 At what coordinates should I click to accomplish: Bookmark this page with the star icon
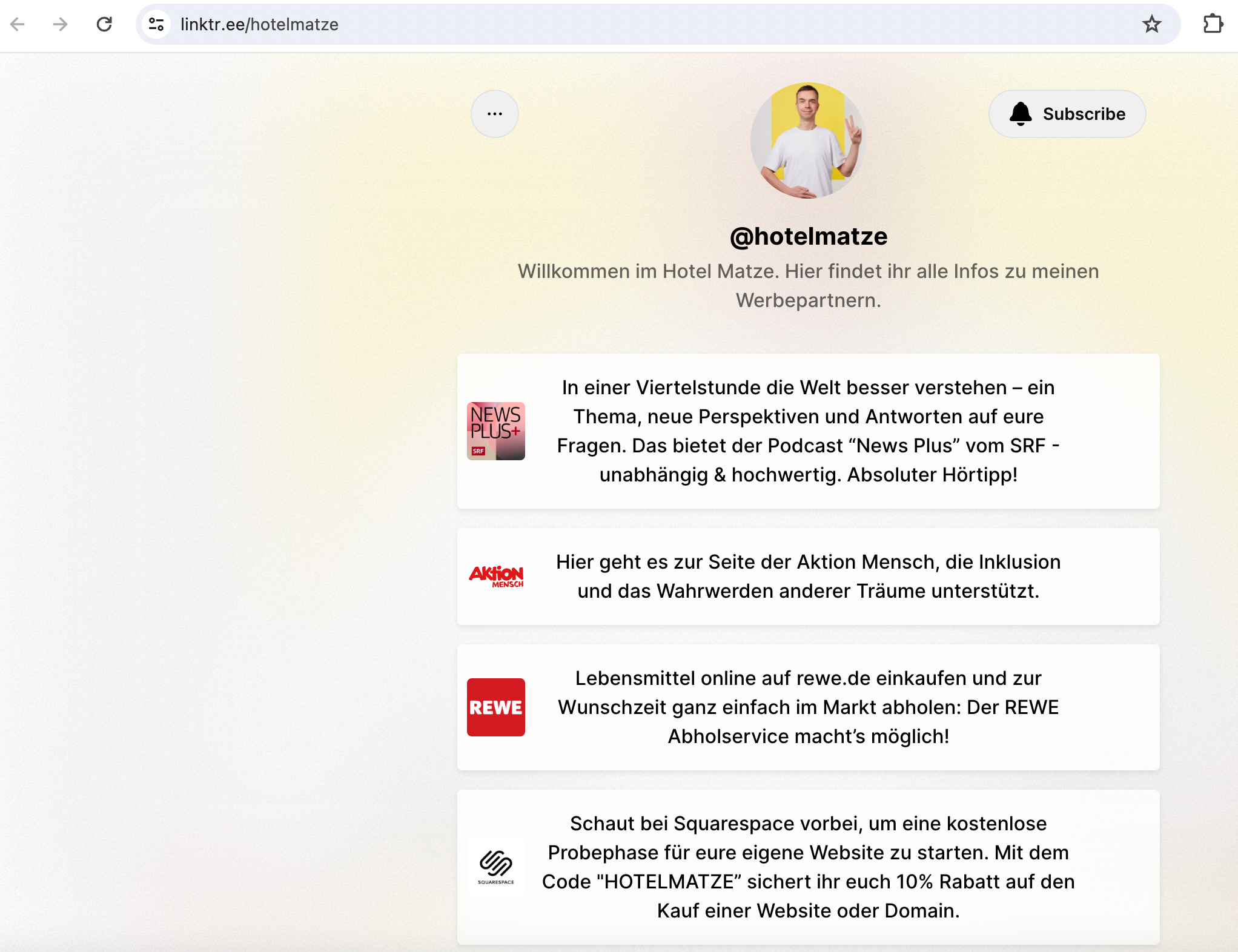point(1151,24)
